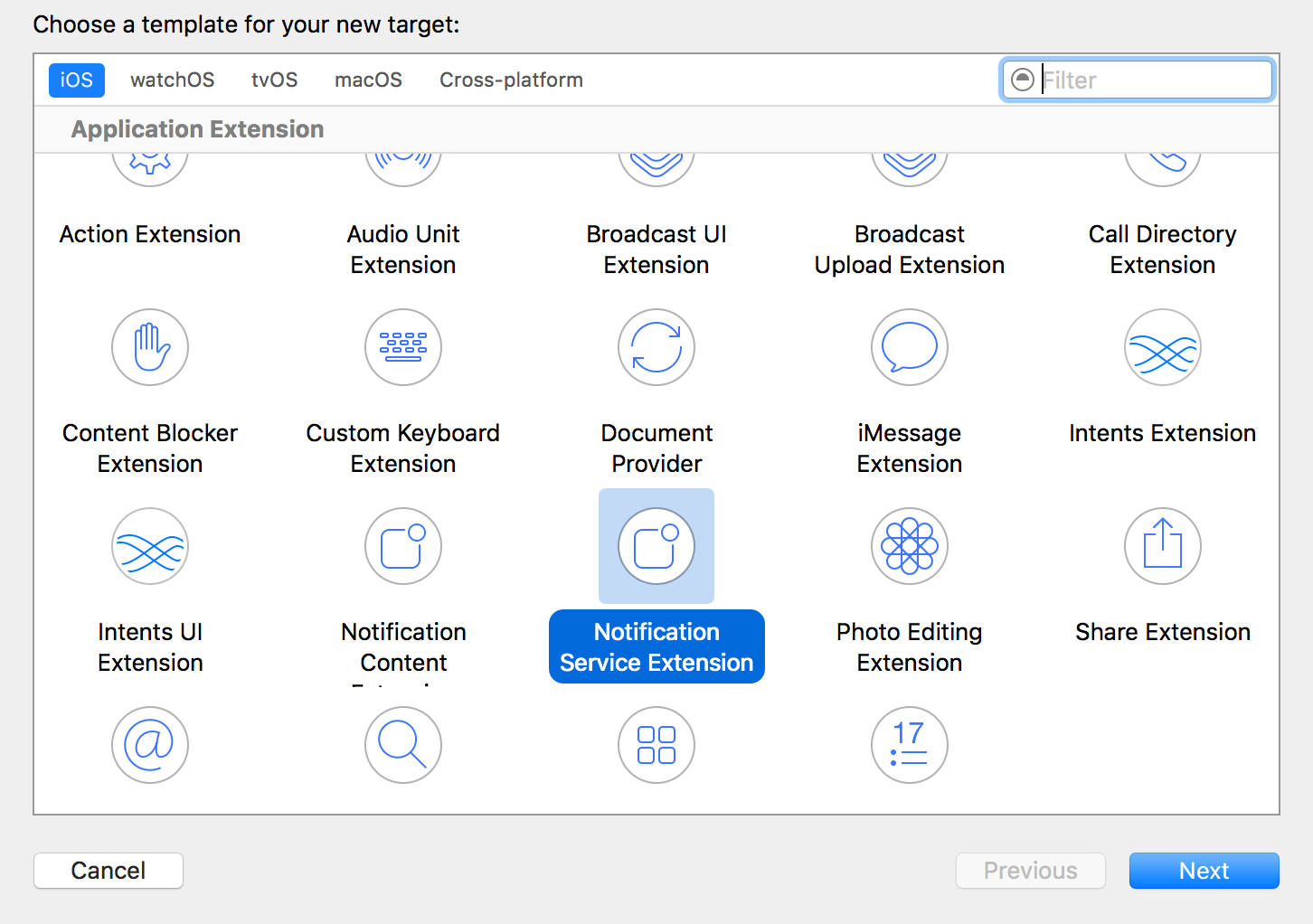
Task: Click the Previous button
Action: click(1031, 871)
